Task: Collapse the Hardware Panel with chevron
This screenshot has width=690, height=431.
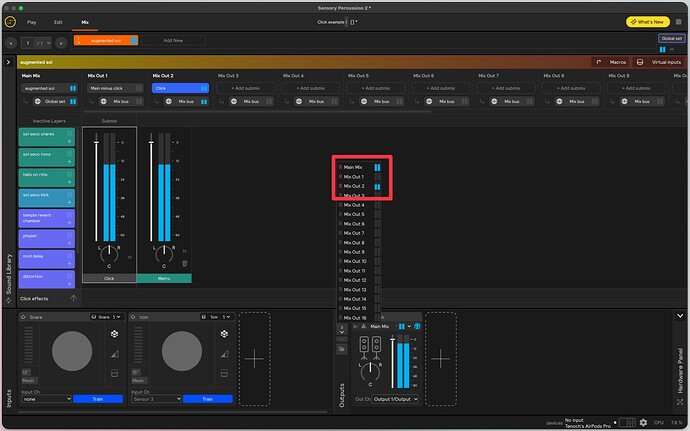Action: (680, 316)
